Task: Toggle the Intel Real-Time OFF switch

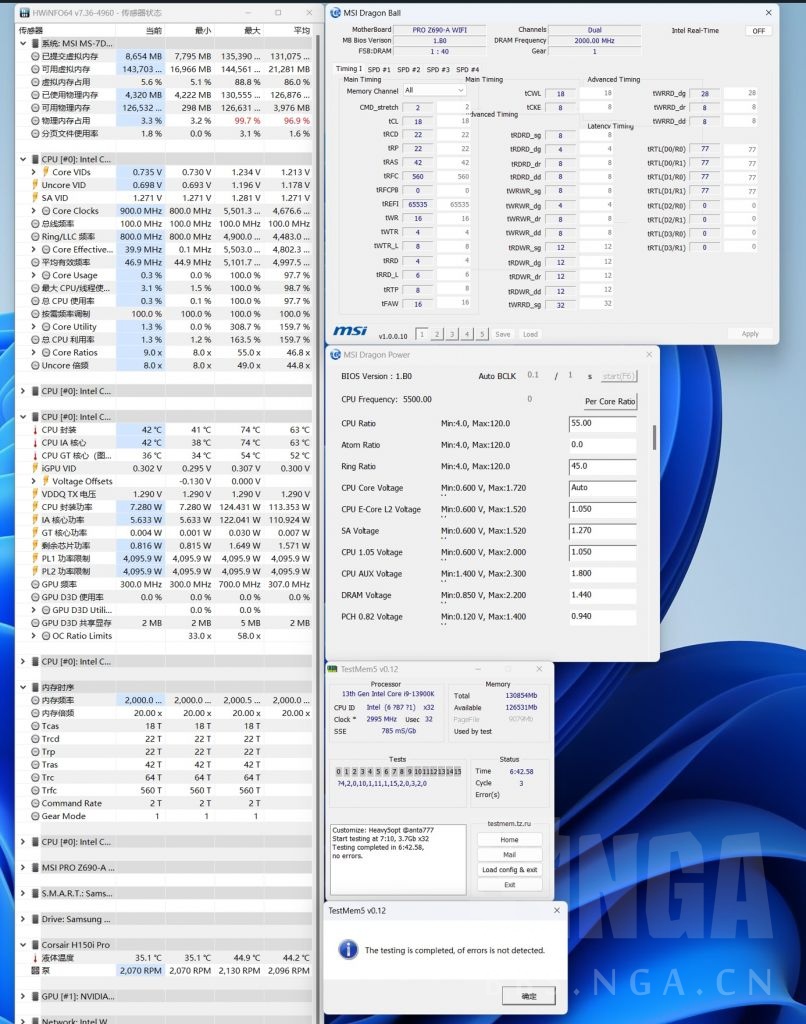Action: click(x=758, y=31)
